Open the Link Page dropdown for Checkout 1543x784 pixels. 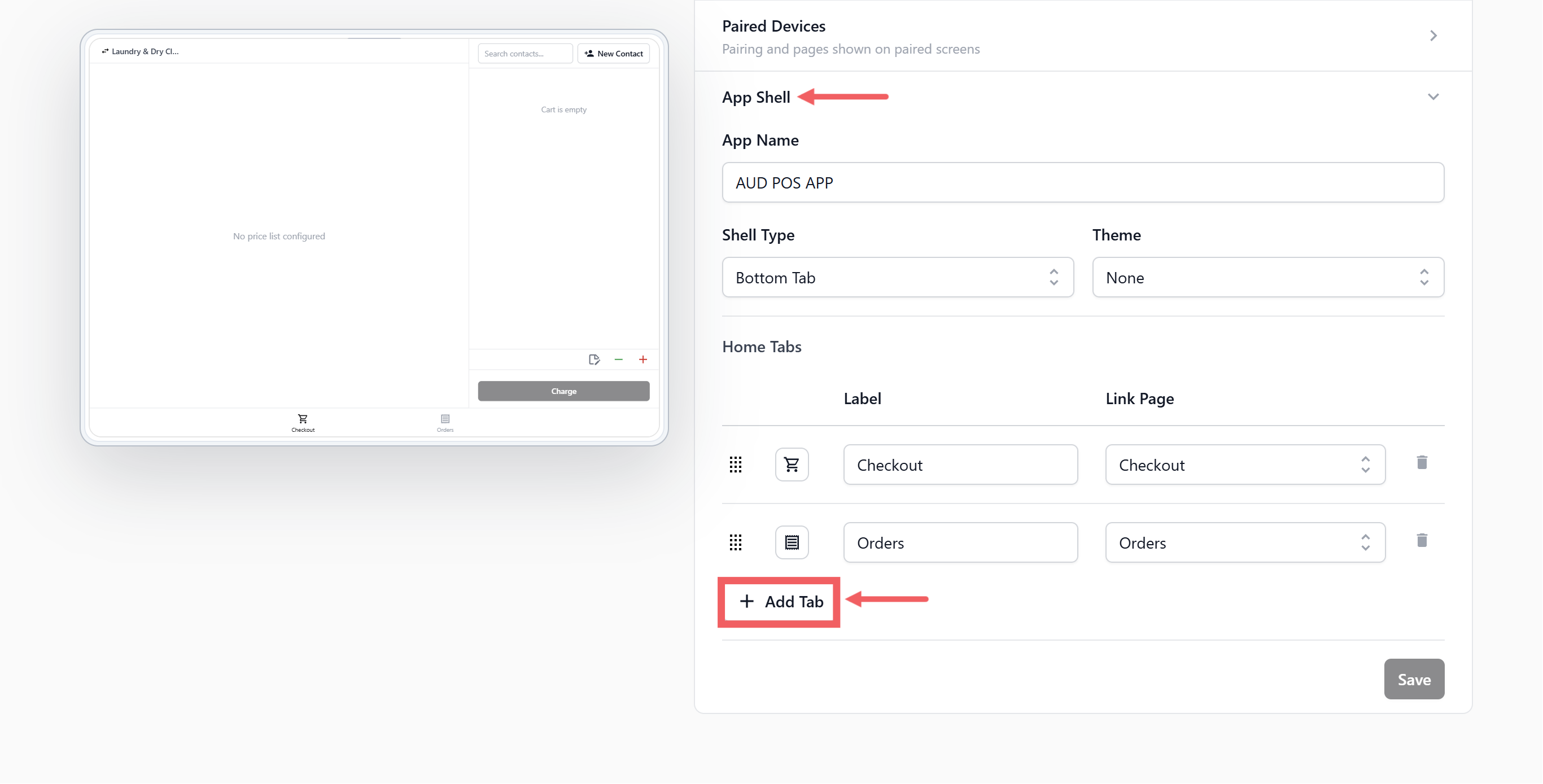click(1245, 464)
